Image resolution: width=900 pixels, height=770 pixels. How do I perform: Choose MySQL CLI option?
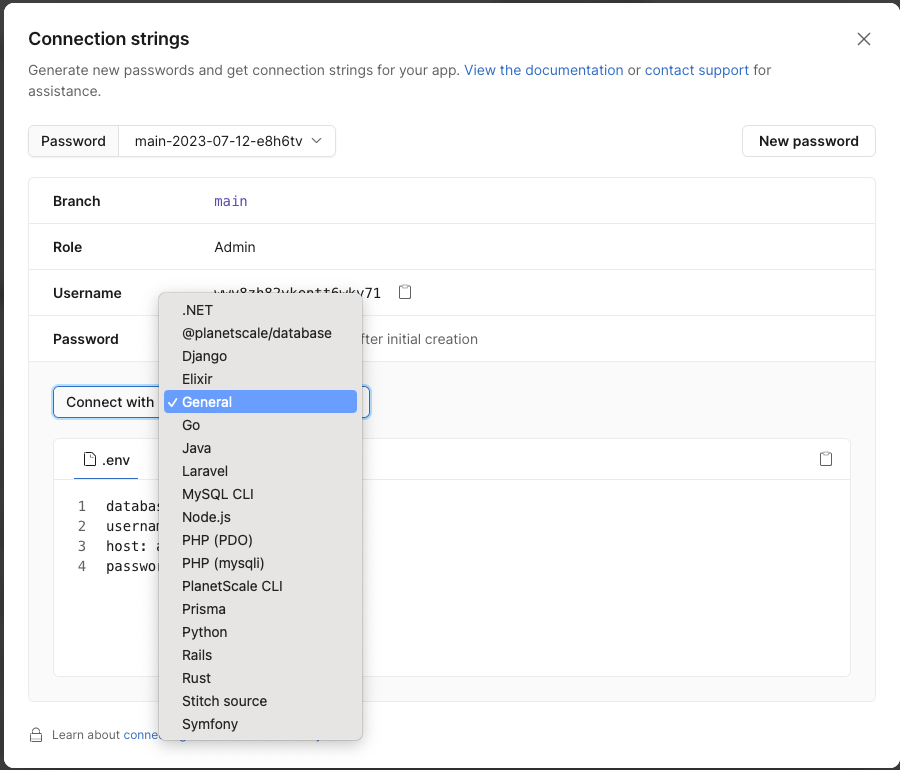[x=217, y=494]
